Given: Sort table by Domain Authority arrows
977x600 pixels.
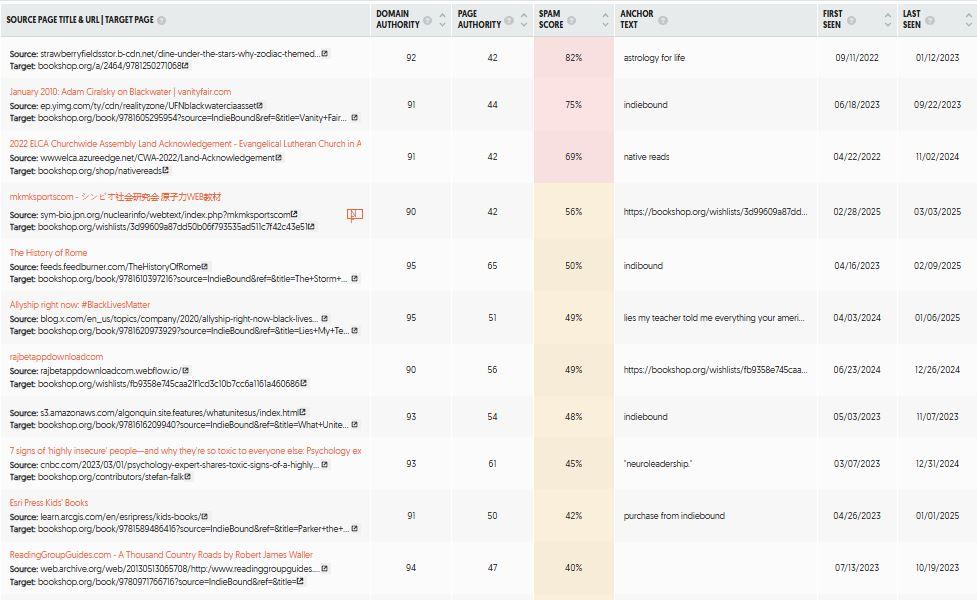Looking at the screenshot, I should (x=442, y=20).
